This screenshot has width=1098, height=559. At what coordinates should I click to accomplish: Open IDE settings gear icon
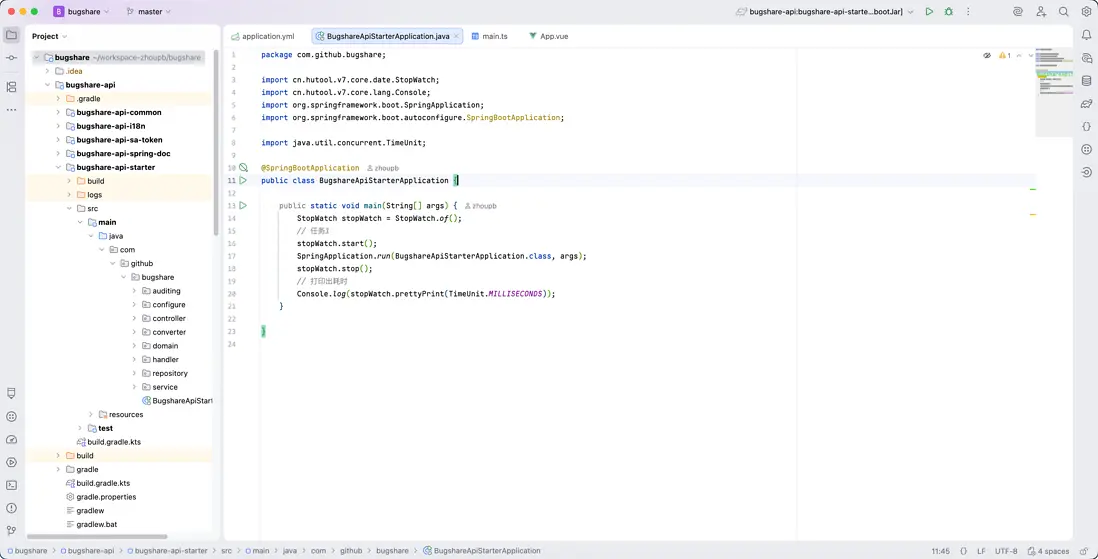[x=1086, y=12]
